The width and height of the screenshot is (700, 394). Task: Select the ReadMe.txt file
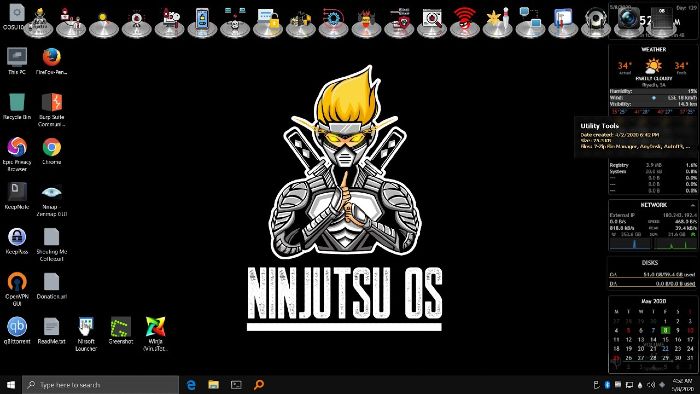(51, 331)
